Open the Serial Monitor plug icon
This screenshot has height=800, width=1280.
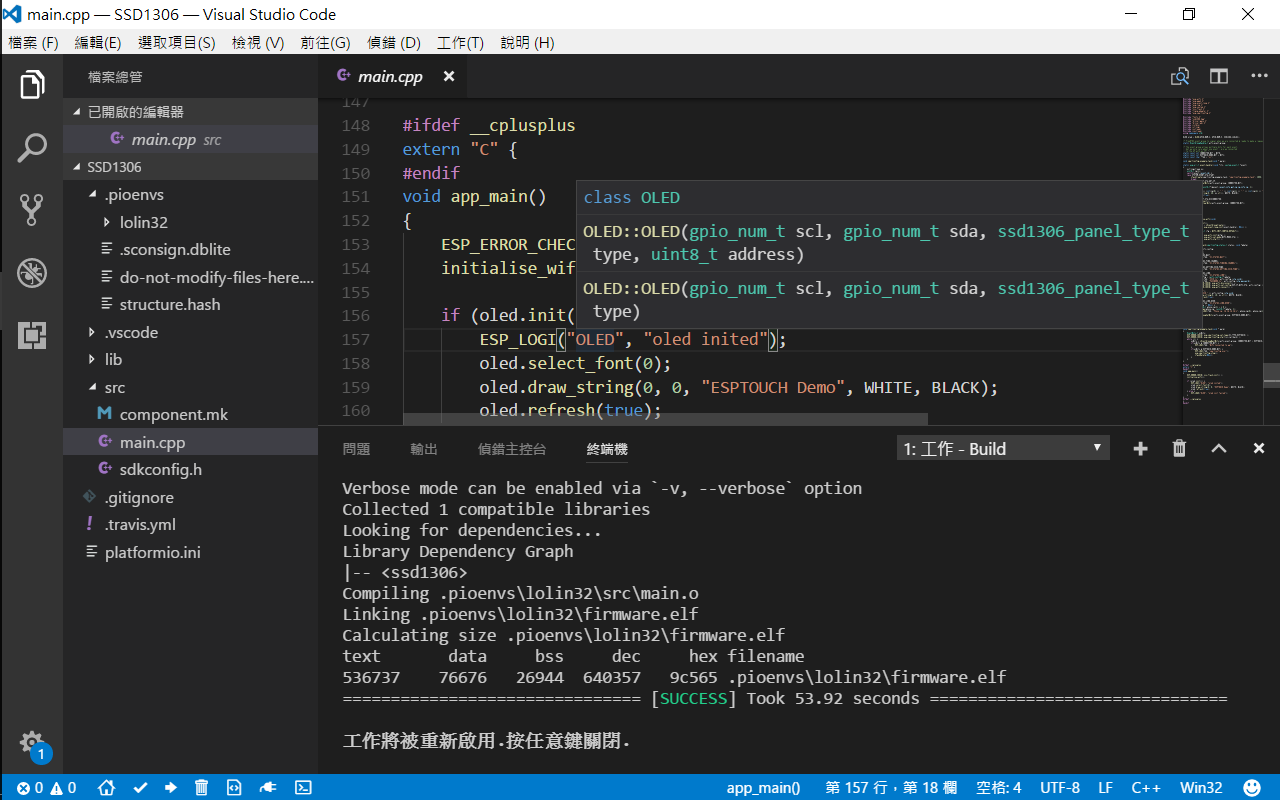click(267, 787)
